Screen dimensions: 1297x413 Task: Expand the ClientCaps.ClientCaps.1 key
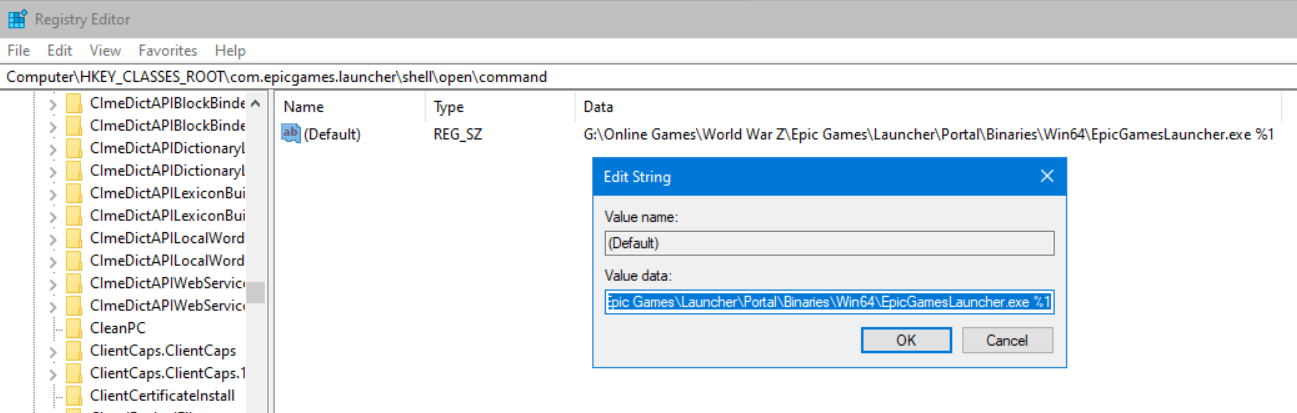click(52, 373)
